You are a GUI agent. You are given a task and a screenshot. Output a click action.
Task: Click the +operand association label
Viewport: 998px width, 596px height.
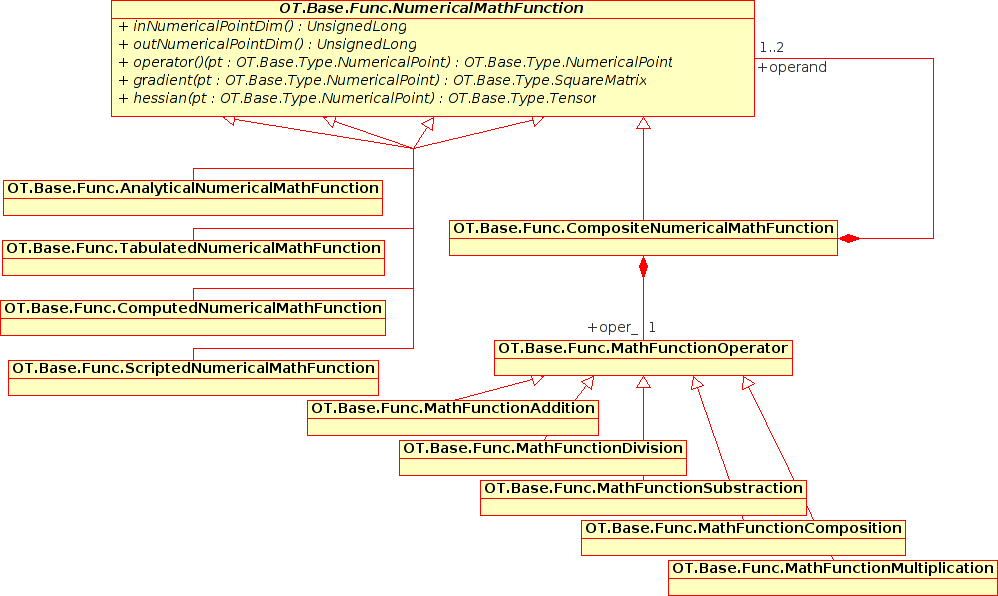pos(792,68)
